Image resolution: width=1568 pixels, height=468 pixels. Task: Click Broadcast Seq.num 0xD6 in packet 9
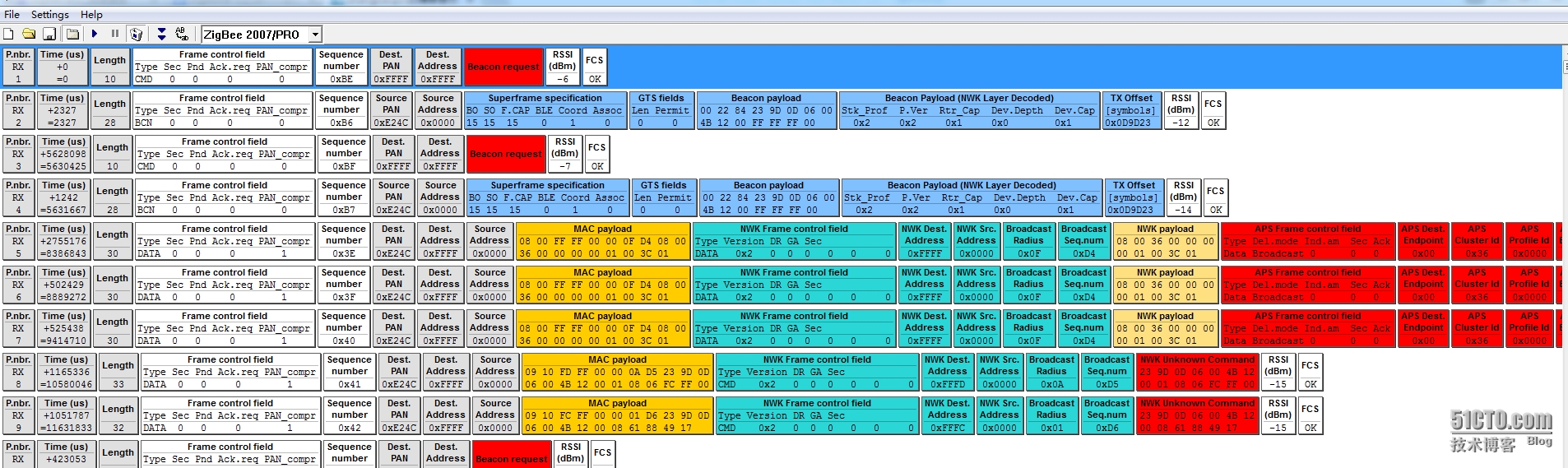coord(1107,415)
